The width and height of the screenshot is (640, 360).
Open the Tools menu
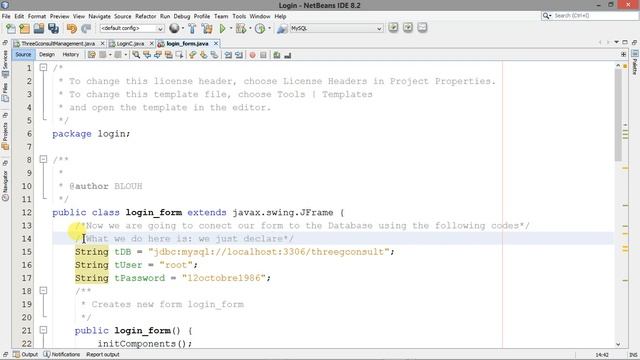pos(239,16)
